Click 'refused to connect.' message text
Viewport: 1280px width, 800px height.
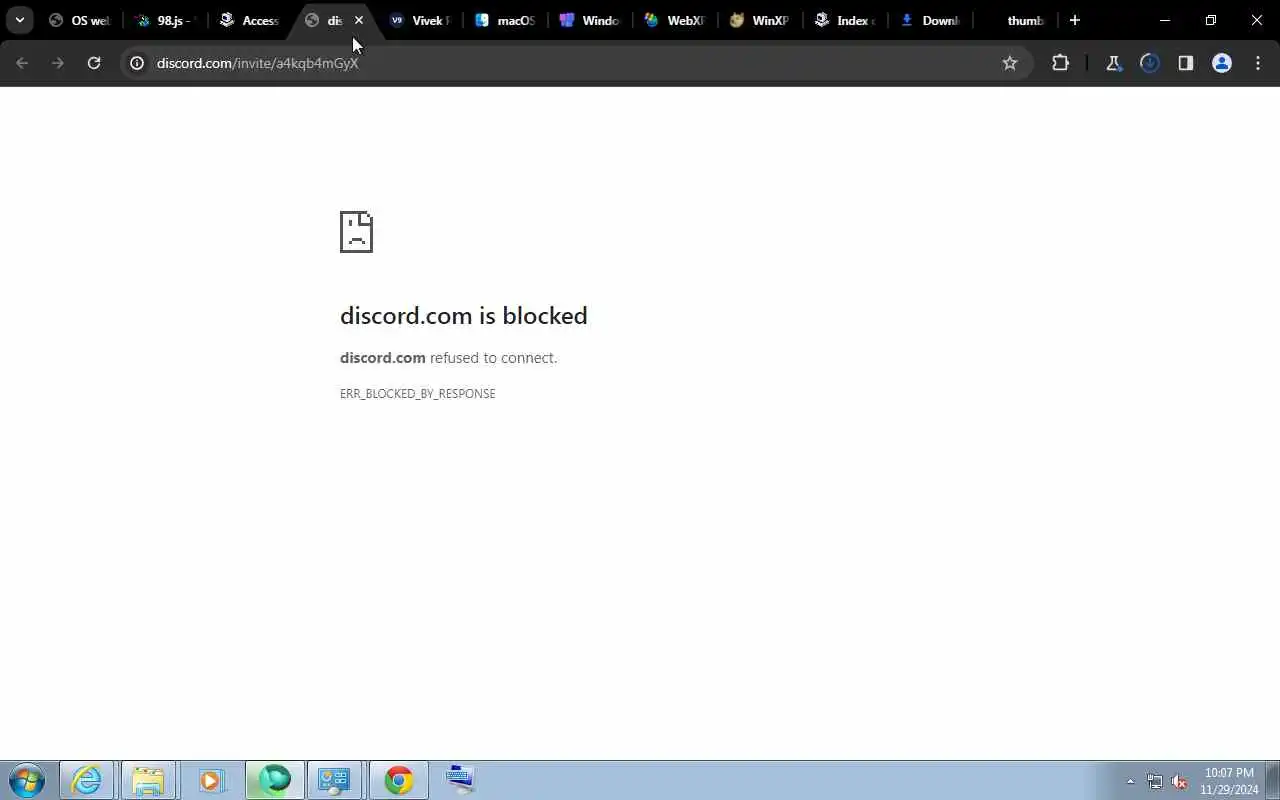pos(493,358)
